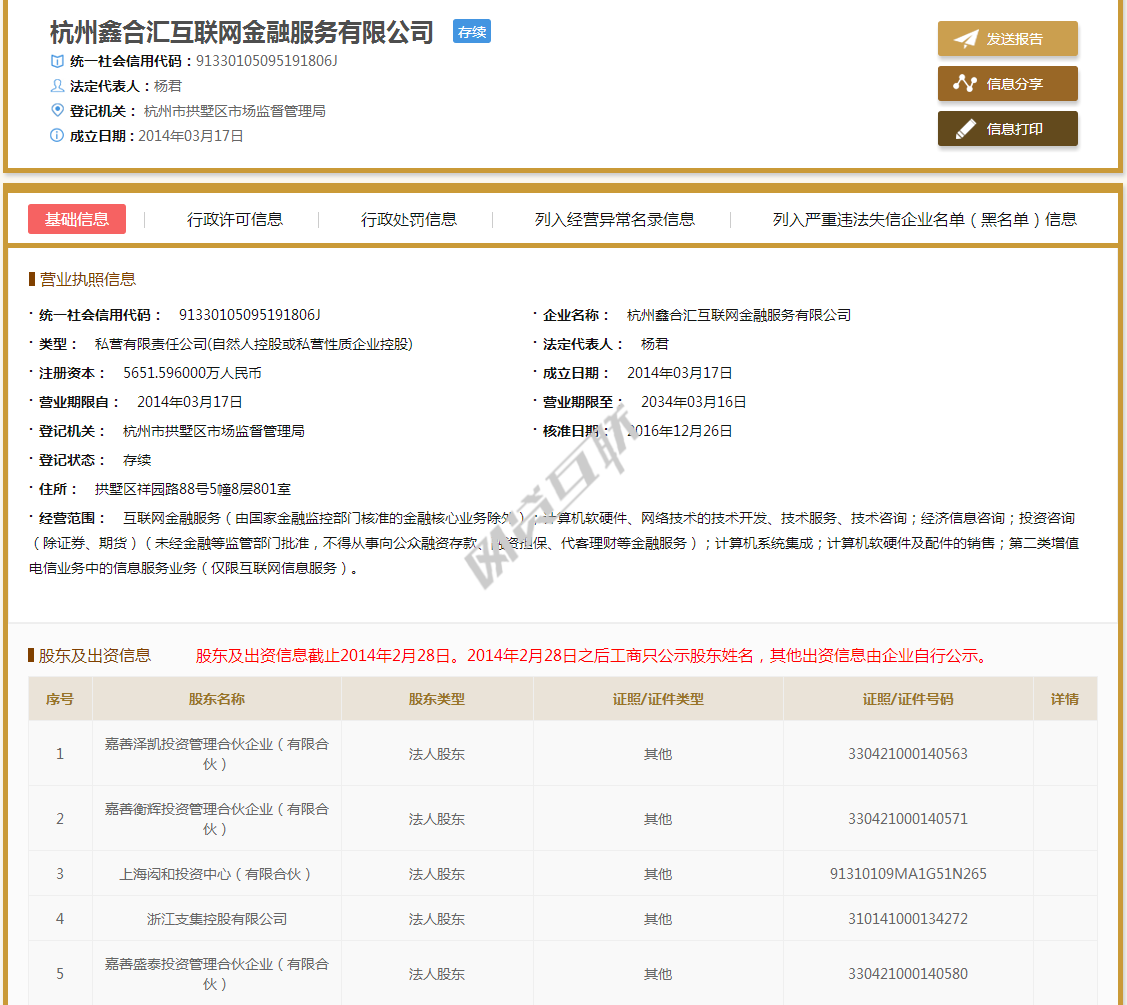The image size is (1127, 1005).
Task: Click the pencil icon on 信息打印
Action: 965,129
